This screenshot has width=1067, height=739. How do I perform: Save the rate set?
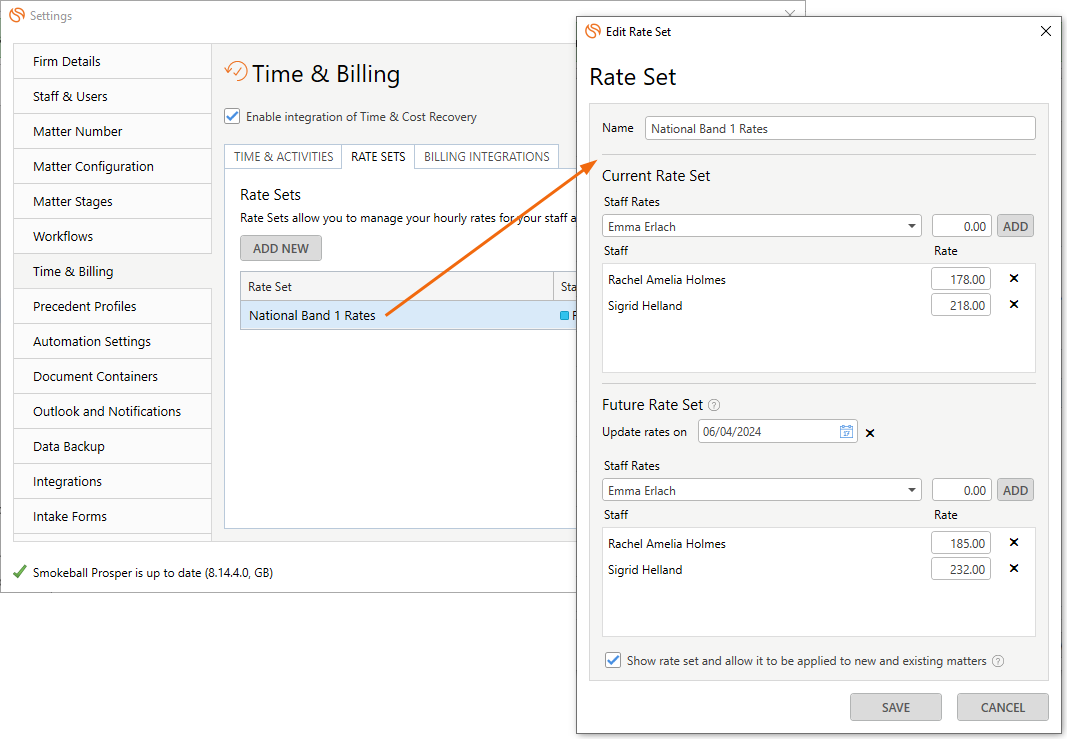coord(896,707)
